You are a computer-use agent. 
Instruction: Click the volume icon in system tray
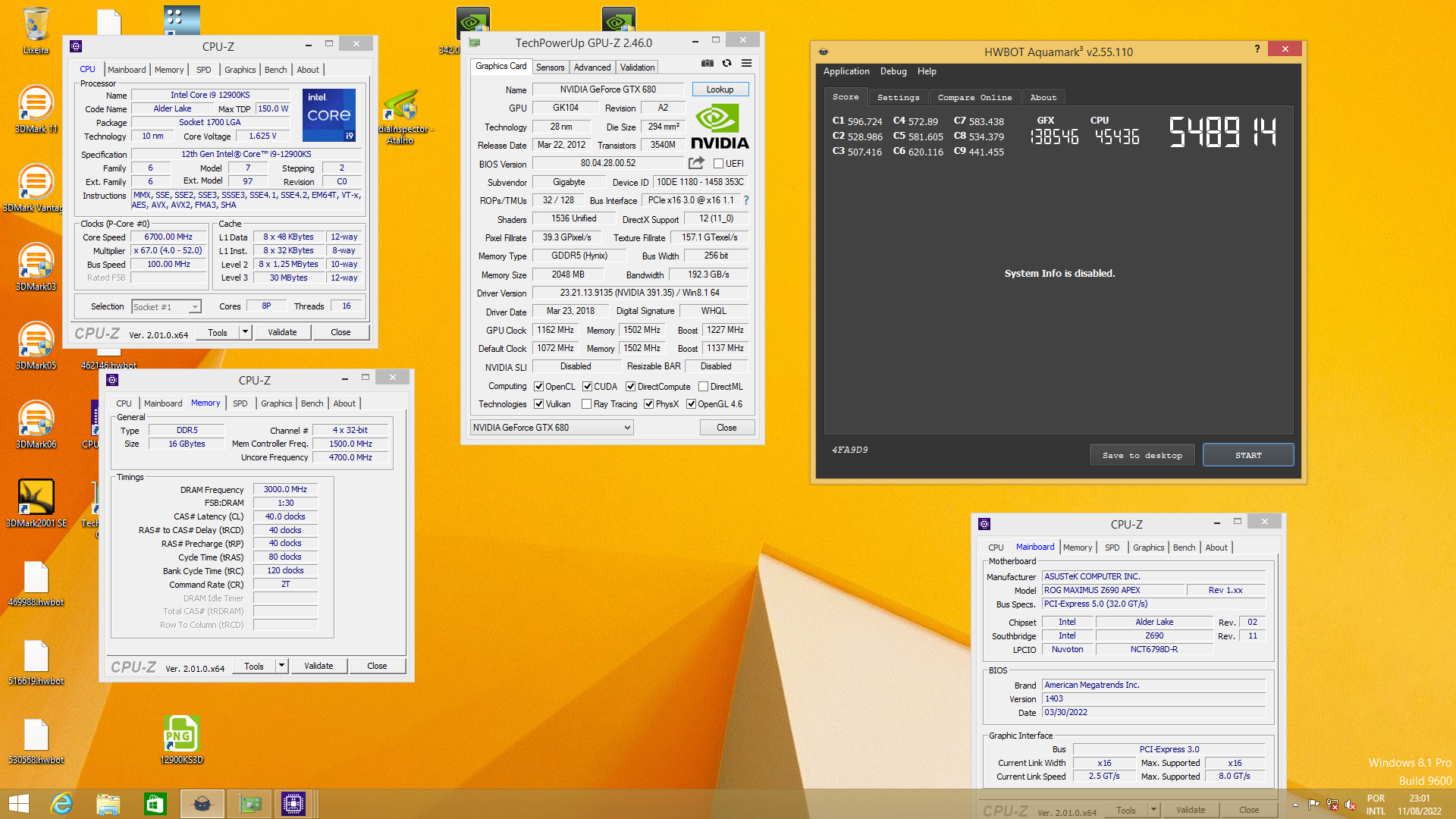[x=1351, y=805]
